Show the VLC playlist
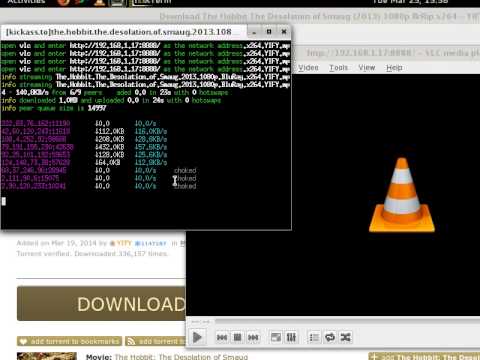480x360 pixels. tap(314, 338)
